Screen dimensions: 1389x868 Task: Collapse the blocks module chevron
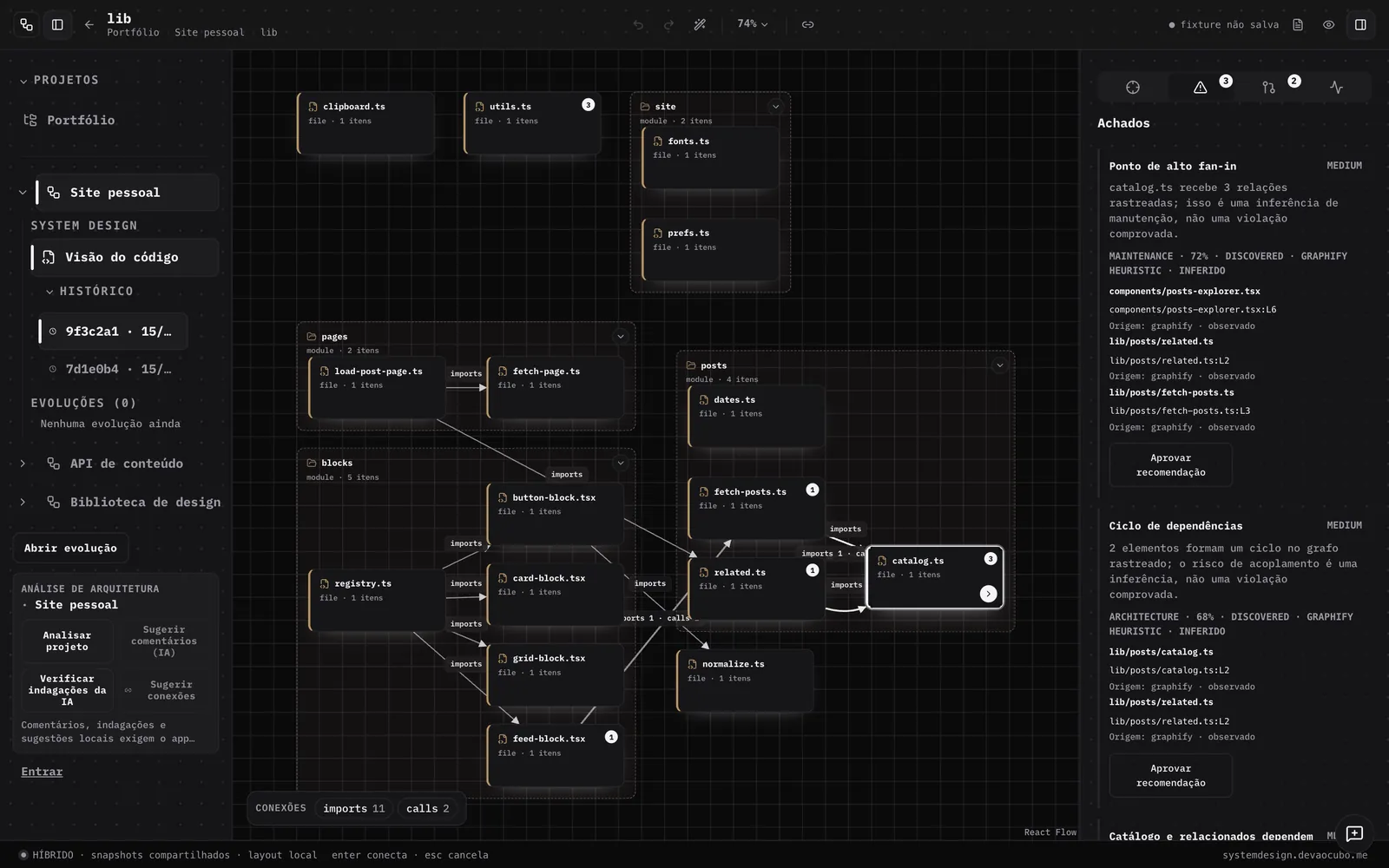pos(620,464)
